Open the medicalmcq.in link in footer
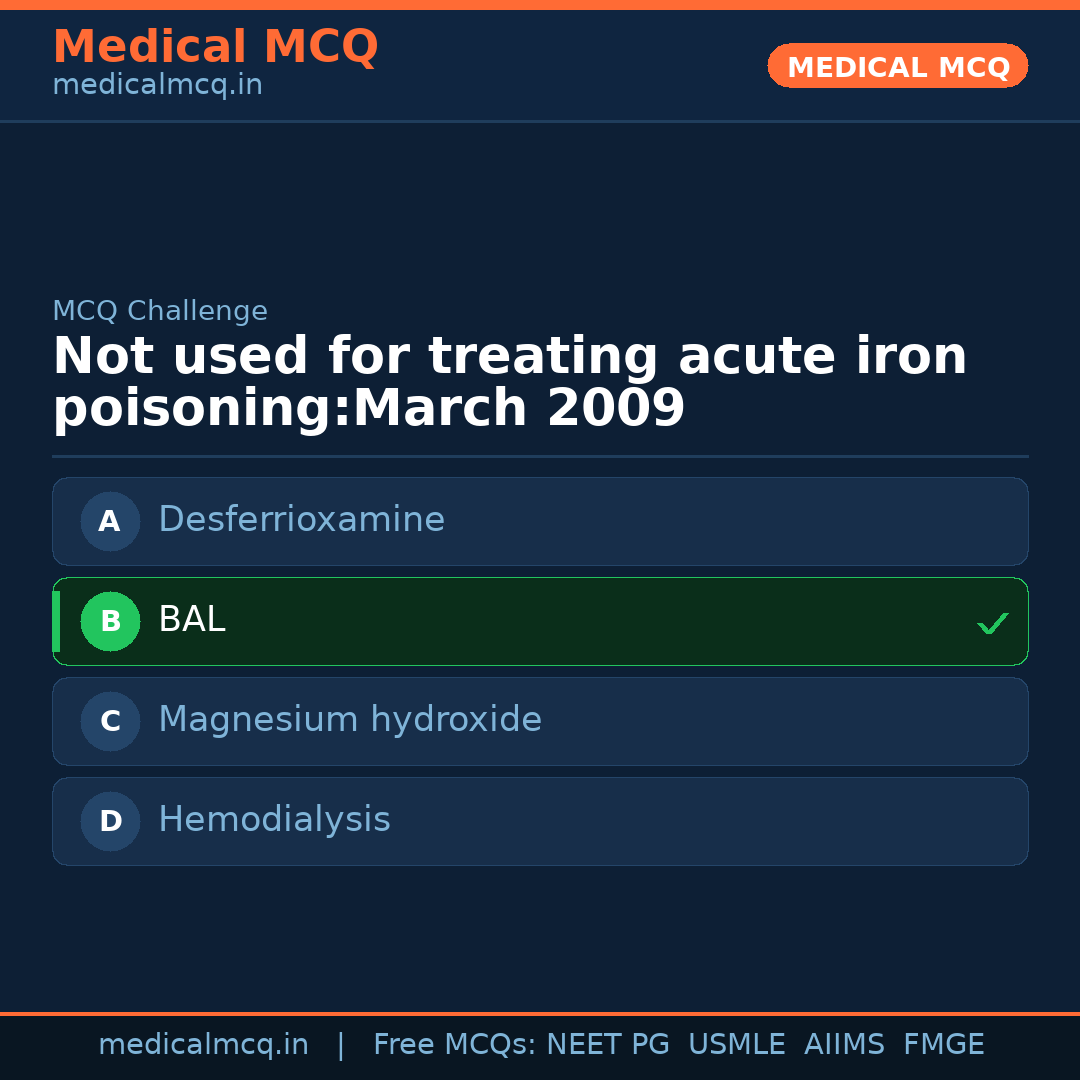Viewport: 1080px width, 1080px height. 203,1045
